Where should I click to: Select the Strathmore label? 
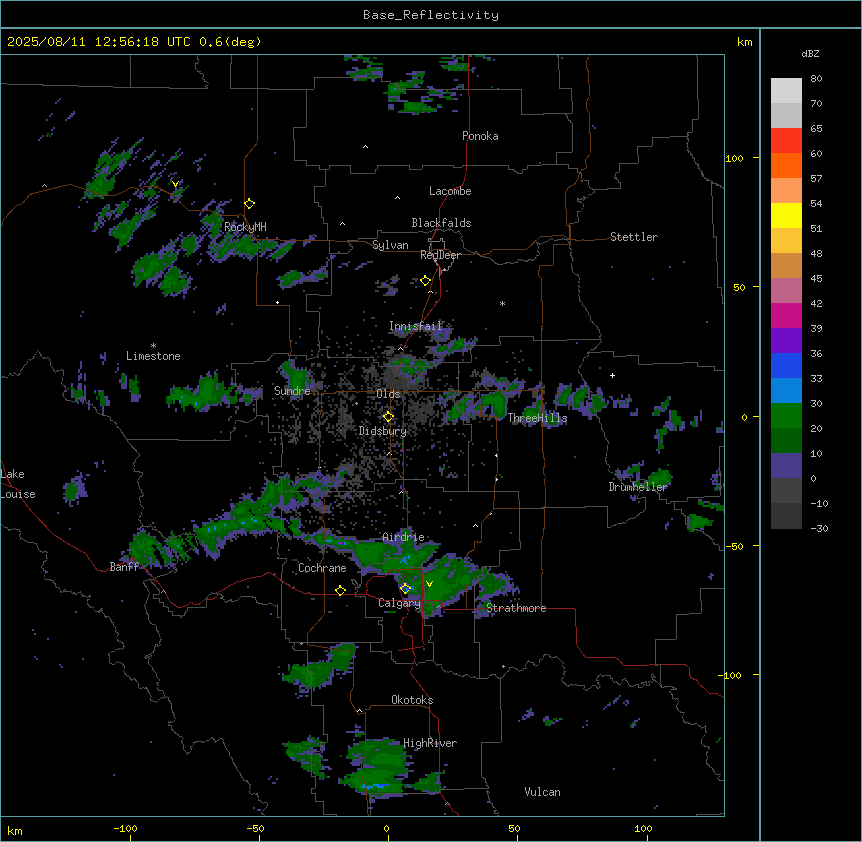[516, 608]
